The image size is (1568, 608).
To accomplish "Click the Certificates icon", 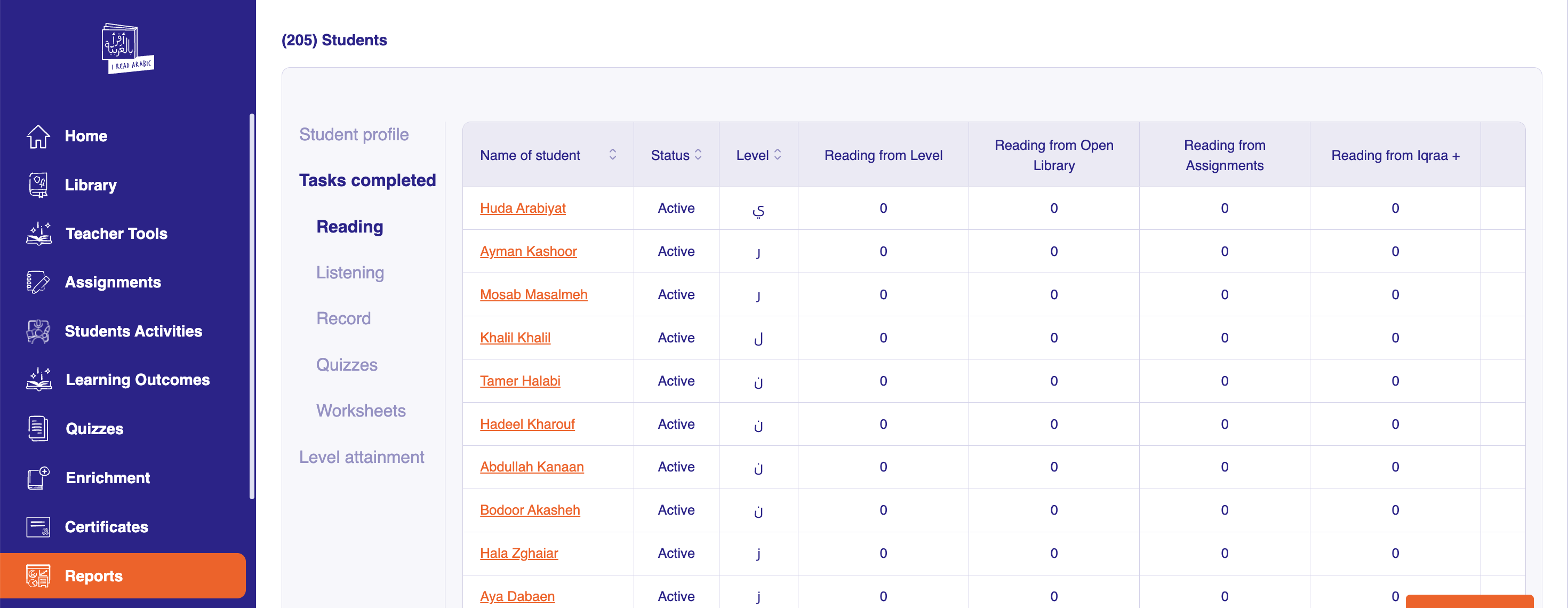I will [x=38, y=526].
